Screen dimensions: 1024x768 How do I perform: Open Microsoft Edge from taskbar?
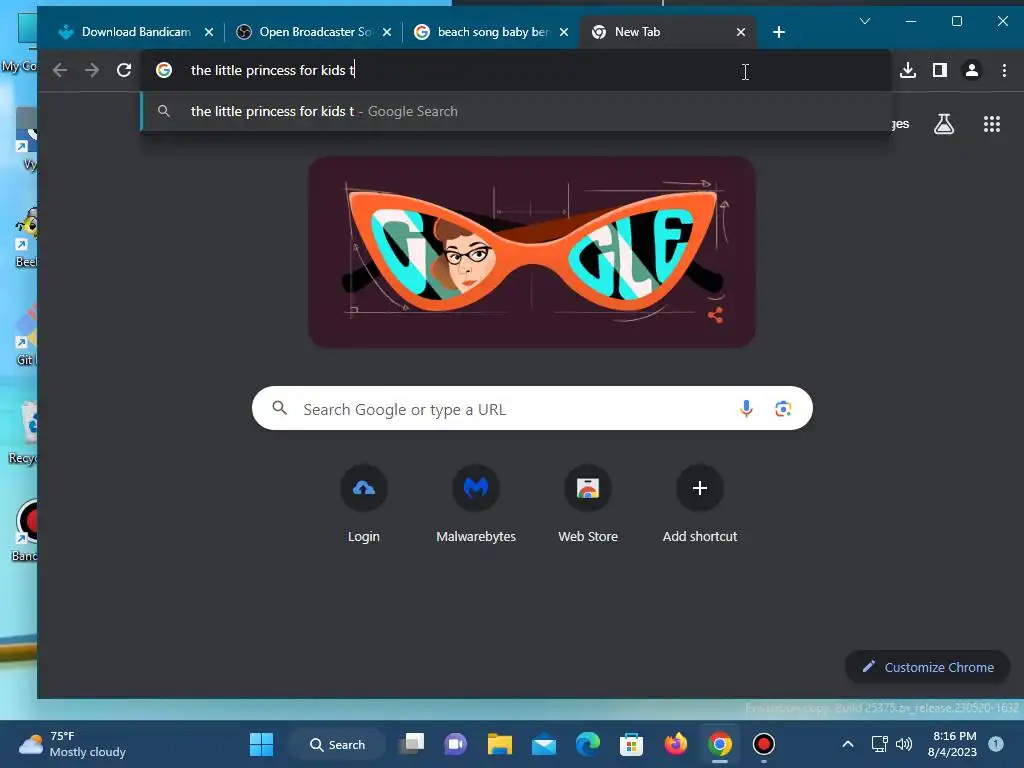[x=588, y=744]
